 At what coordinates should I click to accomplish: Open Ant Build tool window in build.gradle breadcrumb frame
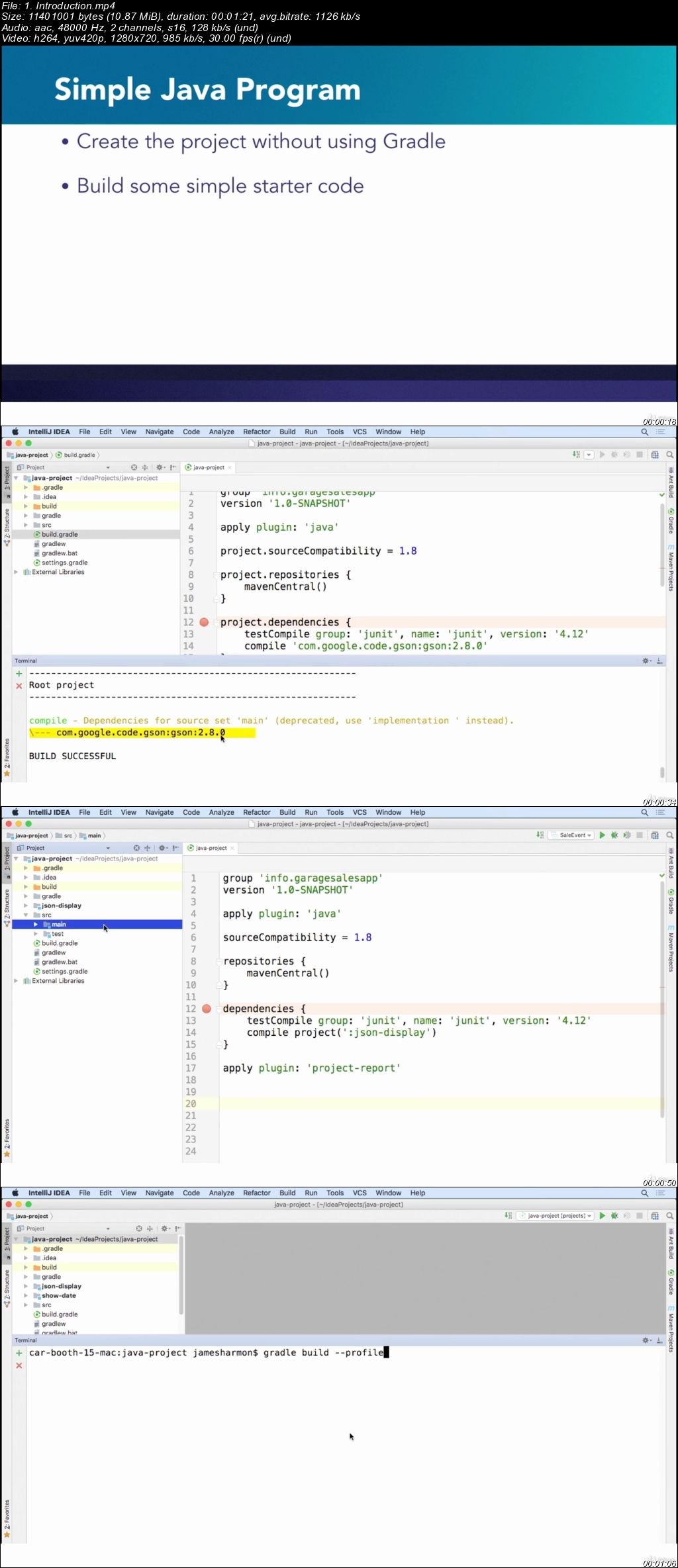click(x=671, y=482)
